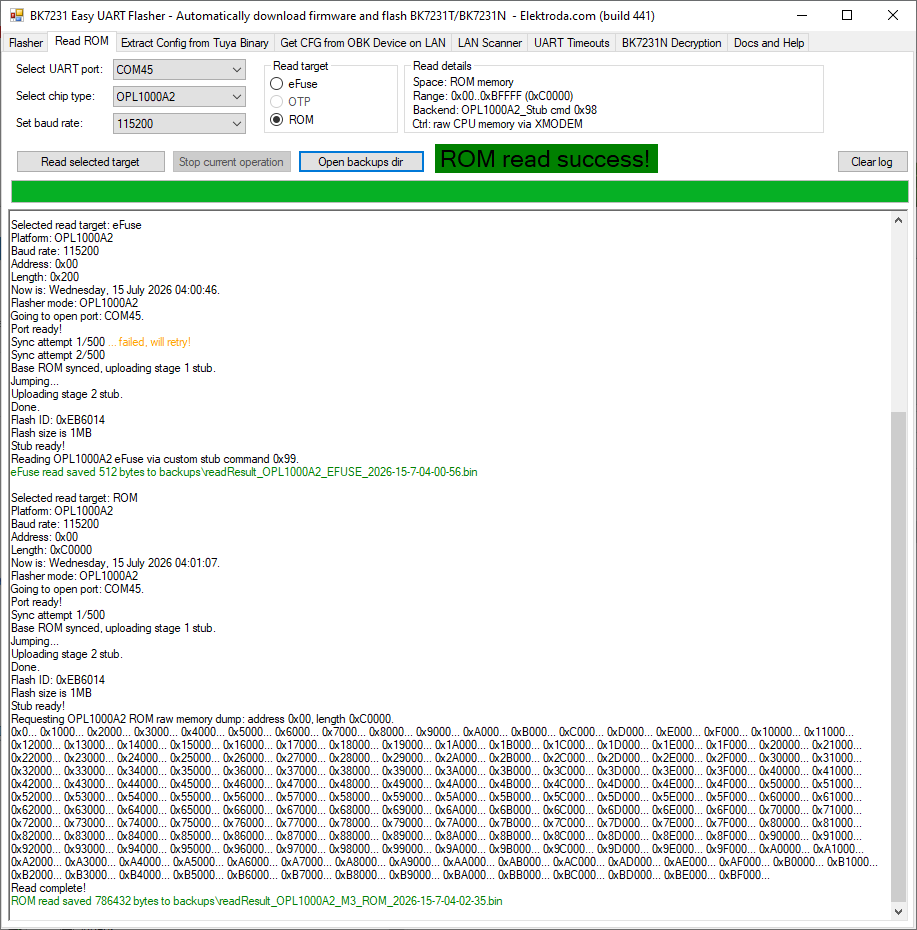
Task: Open Extract Config from Tuya Binary tab
Action: [x=195, y=43]
